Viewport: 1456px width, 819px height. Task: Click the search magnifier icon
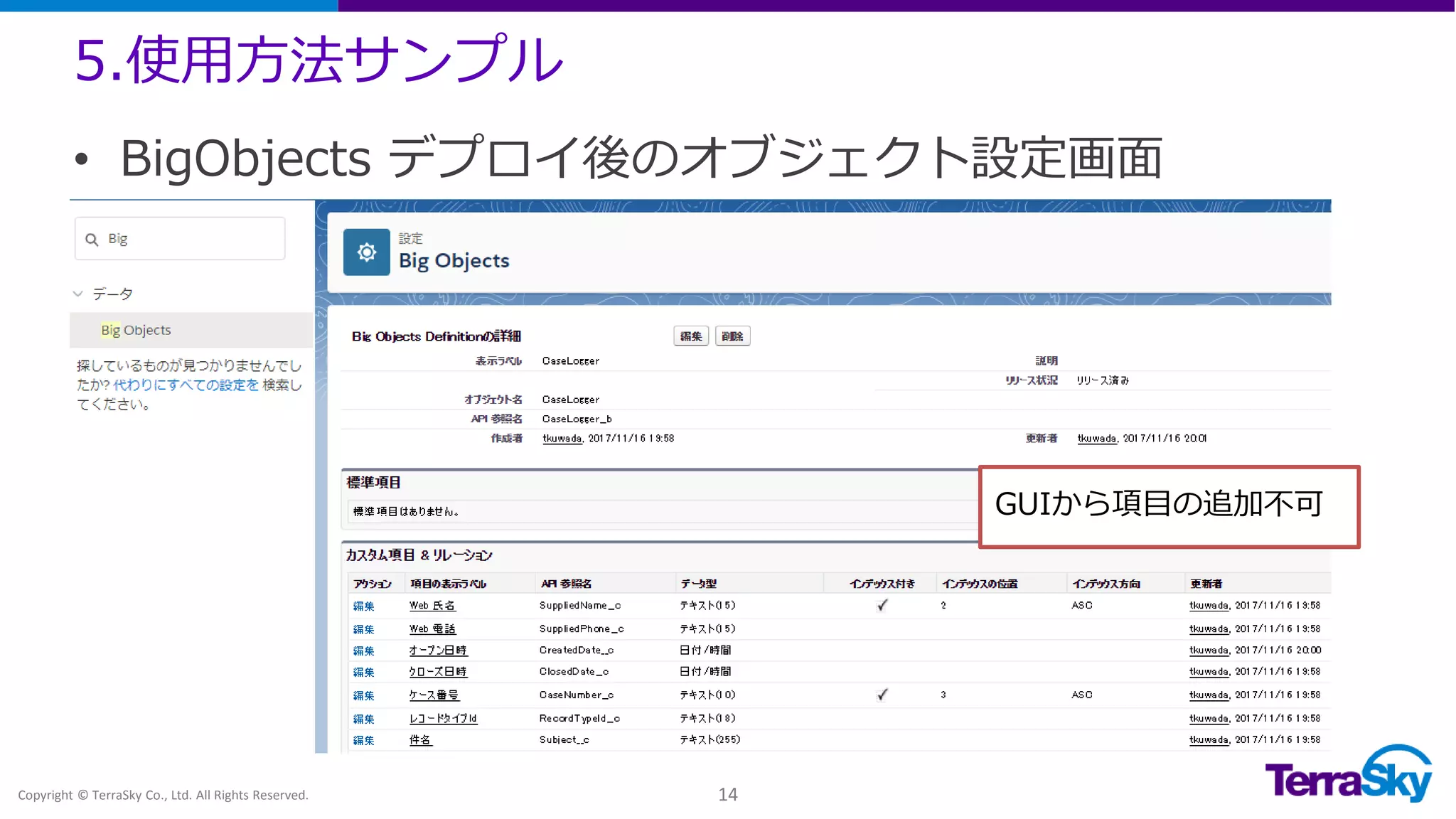point(92,240)
